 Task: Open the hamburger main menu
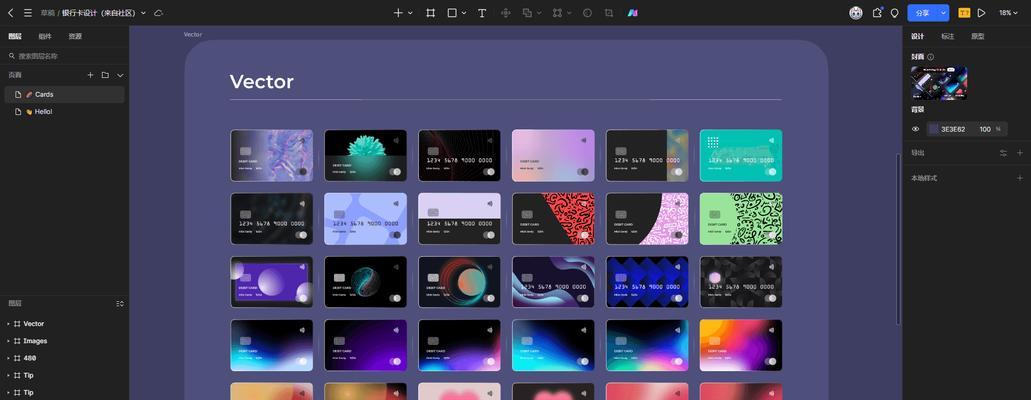tap(28, 12)
